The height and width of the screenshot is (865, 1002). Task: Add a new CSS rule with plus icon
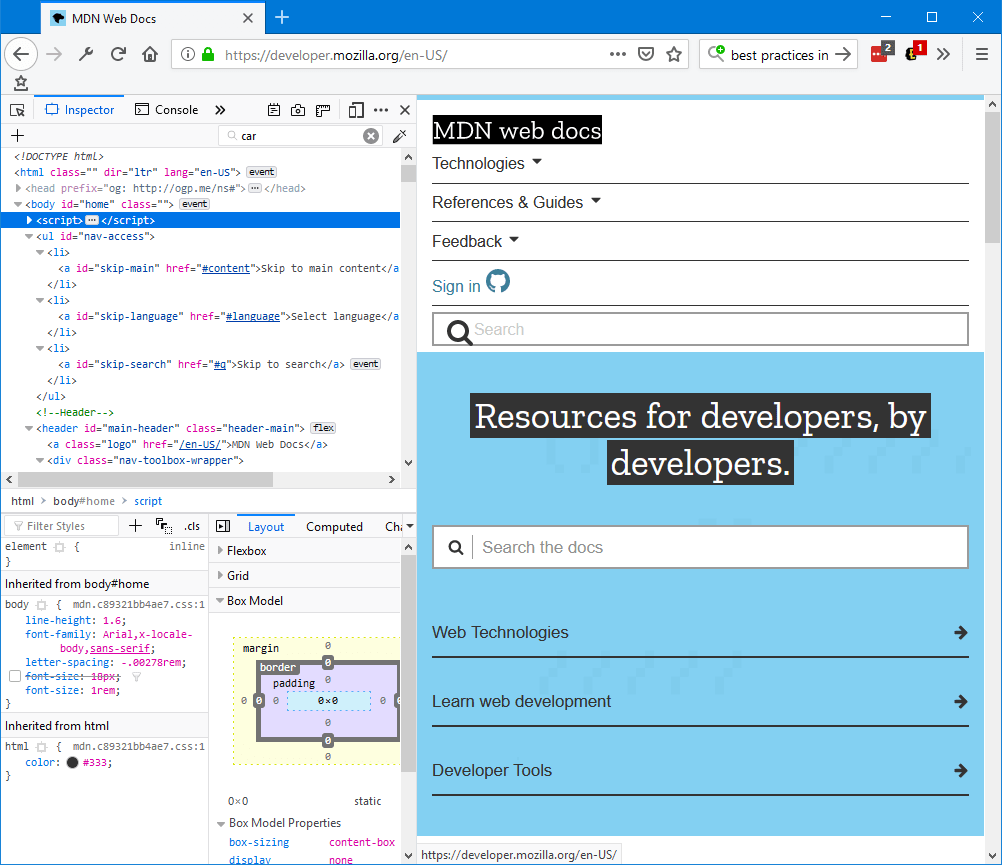[x=135, y=525]
